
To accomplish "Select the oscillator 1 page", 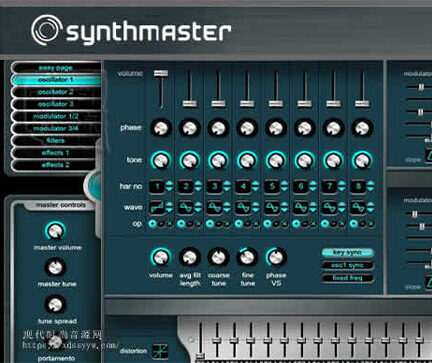I will [x=56, y=80].
